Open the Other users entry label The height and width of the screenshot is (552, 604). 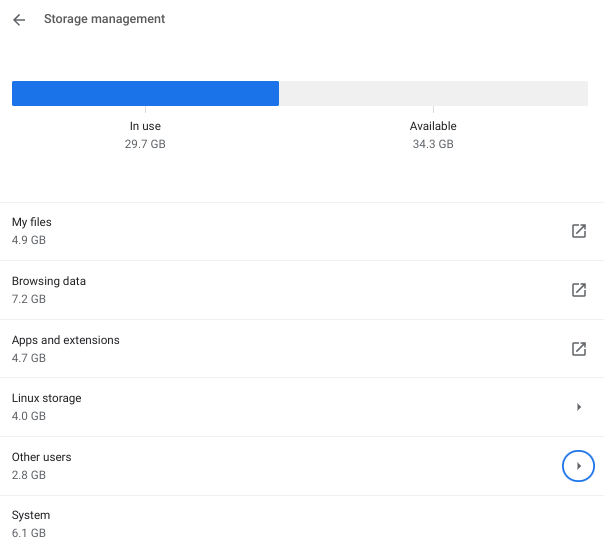point(42,457)
